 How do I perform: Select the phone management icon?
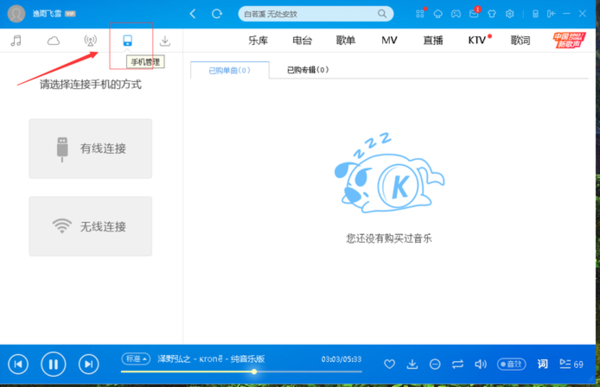click(127, 40)
